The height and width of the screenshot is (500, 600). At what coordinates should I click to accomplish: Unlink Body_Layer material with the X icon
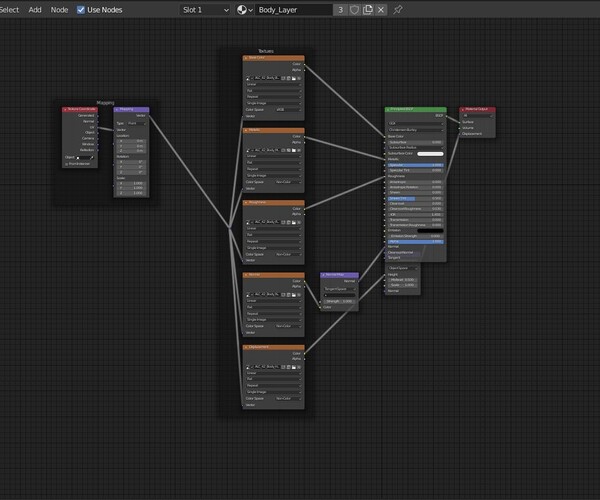click(381, 9)
